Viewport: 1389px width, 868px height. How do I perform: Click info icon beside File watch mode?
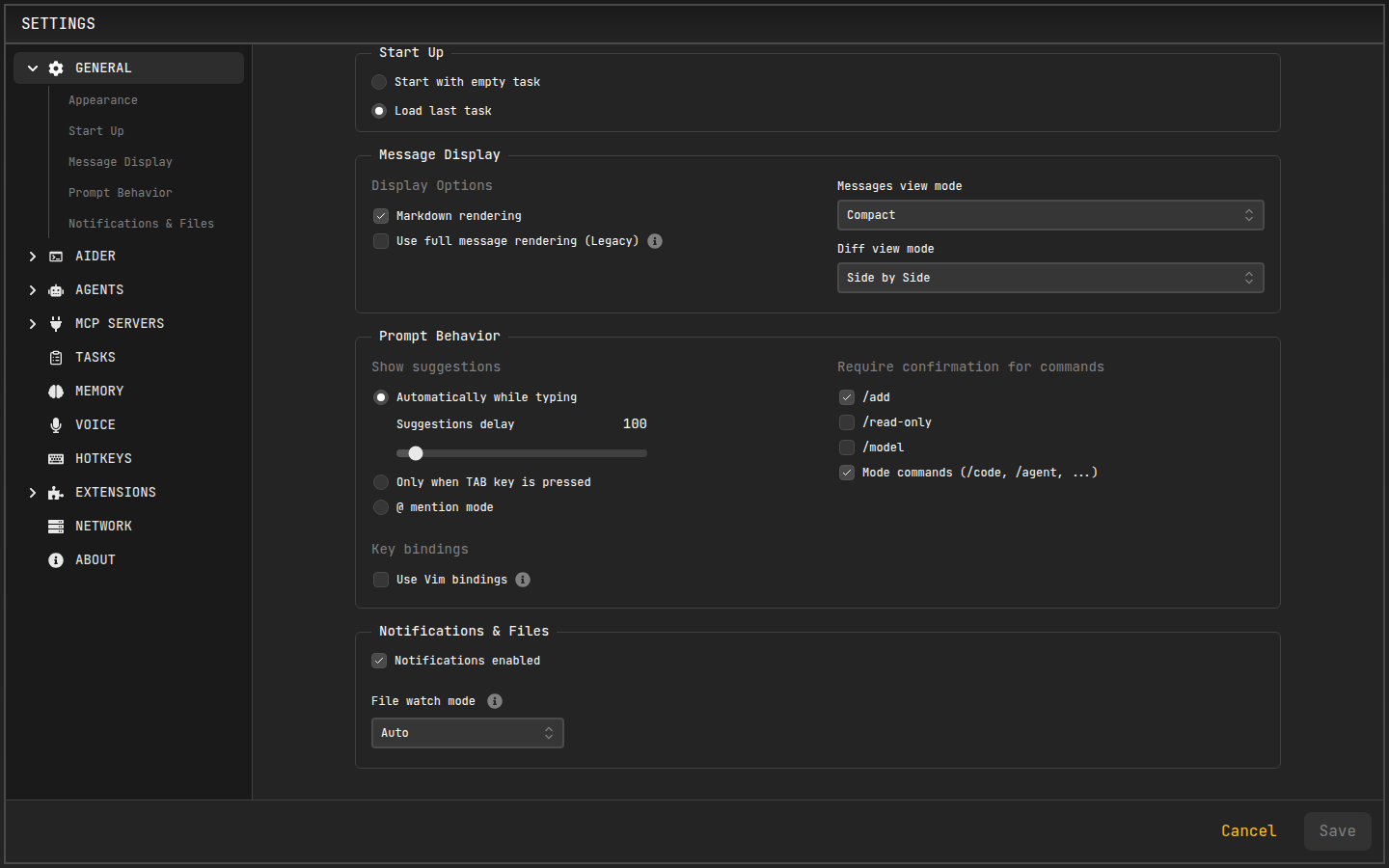[495, 701]
